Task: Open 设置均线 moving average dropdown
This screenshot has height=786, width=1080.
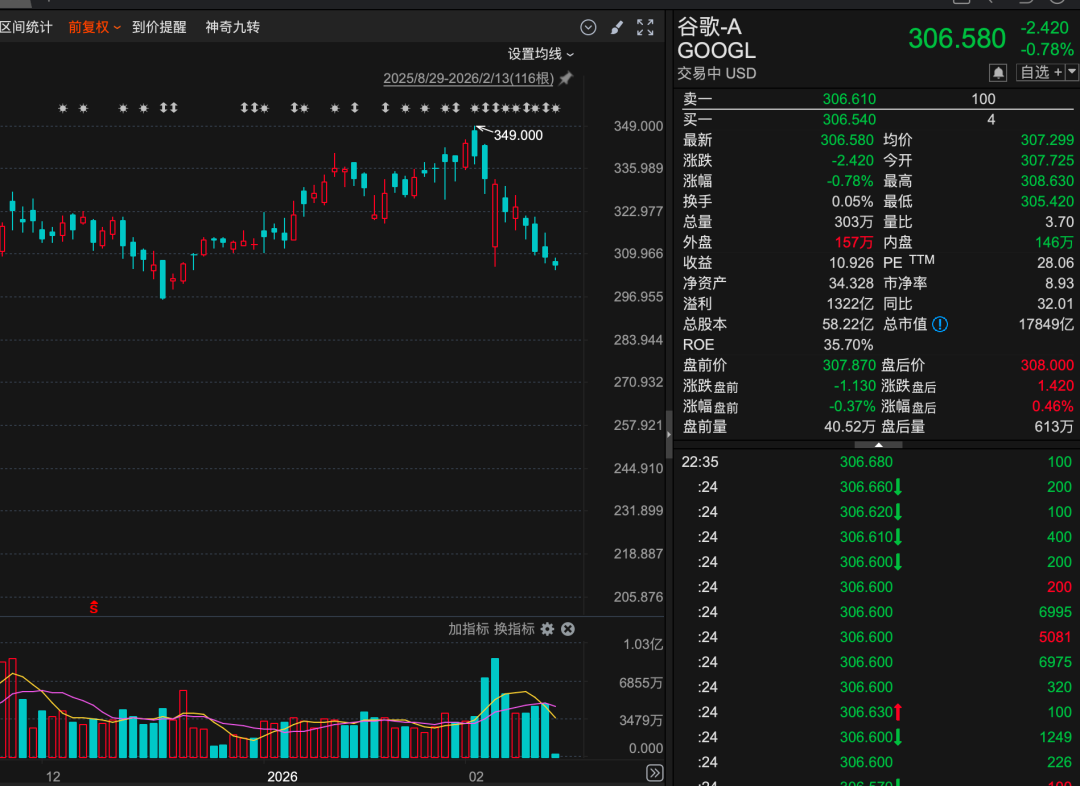Action: point(541,54)
